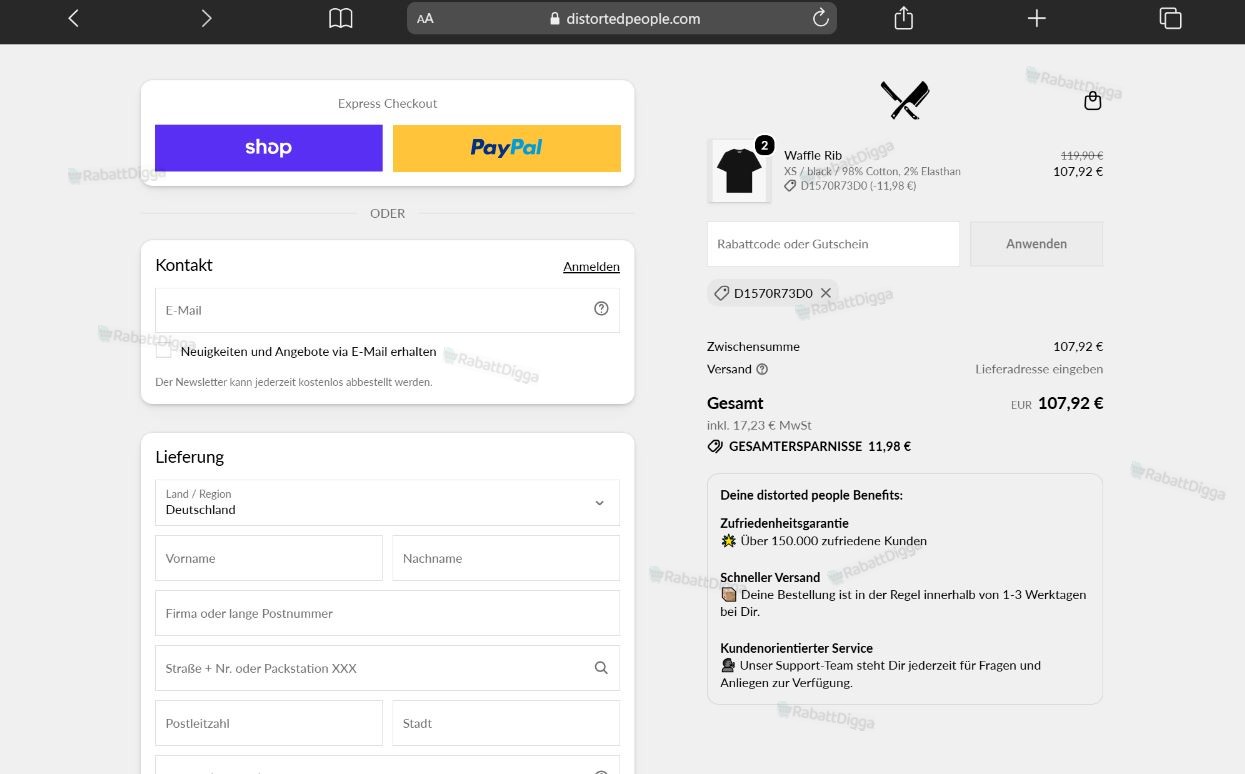Click the GESAMTERSPARNISSE 11,98 € line

pyautogui.click(x=809, y=447)
